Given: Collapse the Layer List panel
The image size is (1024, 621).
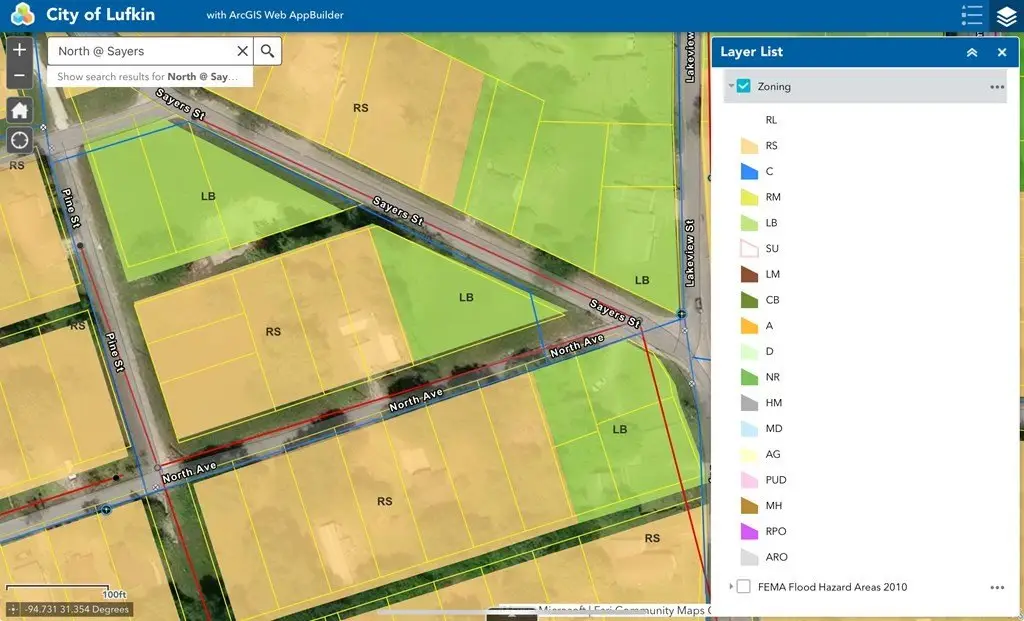Looking at the screenshot, I should (x=971, y=52).
